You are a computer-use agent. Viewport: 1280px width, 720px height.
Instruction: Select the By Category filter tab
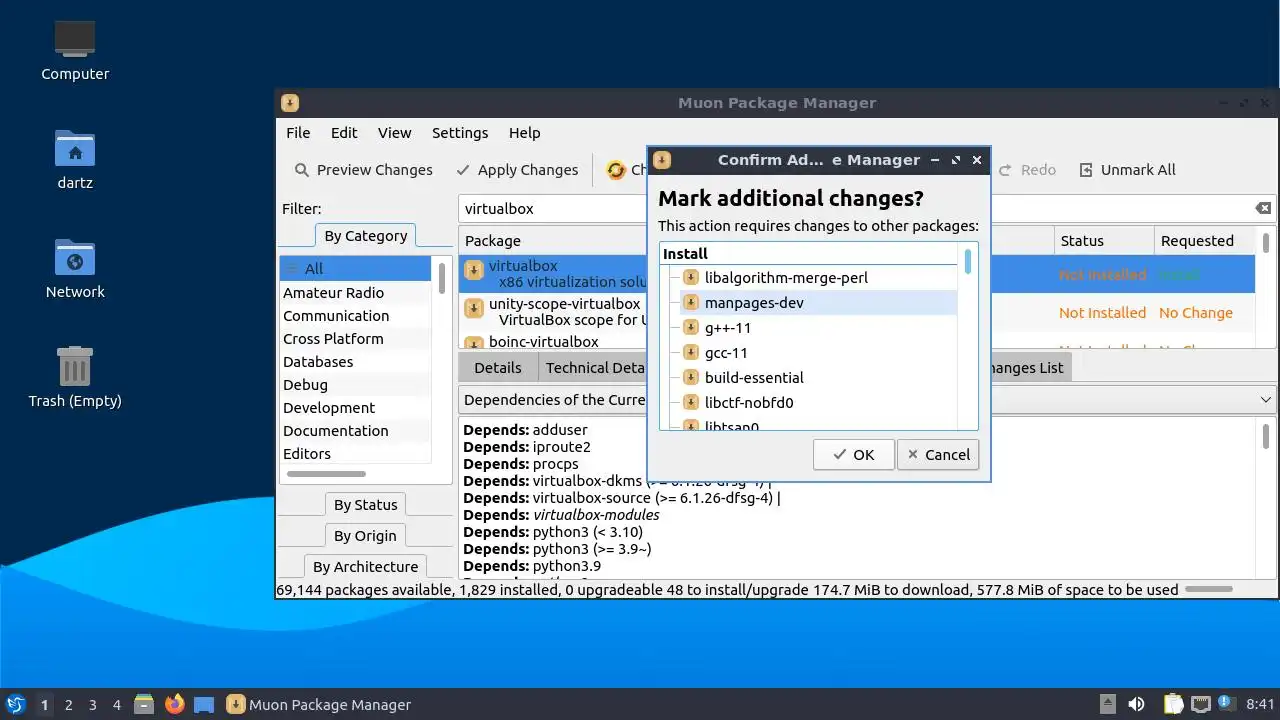click(365, 236)
